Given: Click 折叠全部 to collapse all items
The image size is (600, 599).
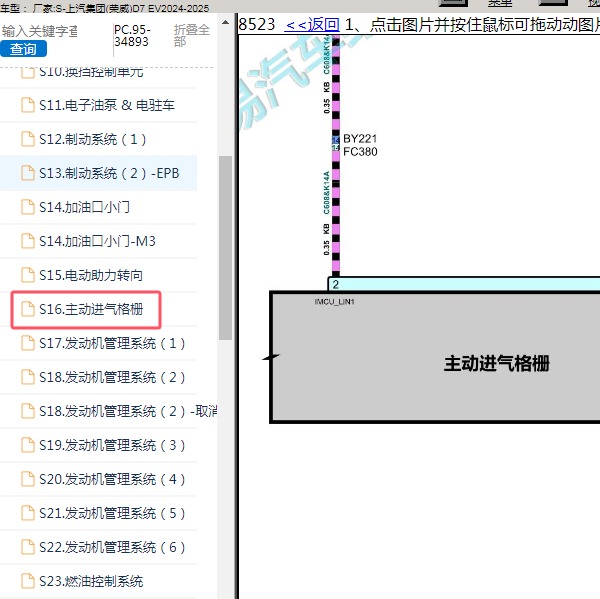Looking at the screenshot, I should coord(192,35).
